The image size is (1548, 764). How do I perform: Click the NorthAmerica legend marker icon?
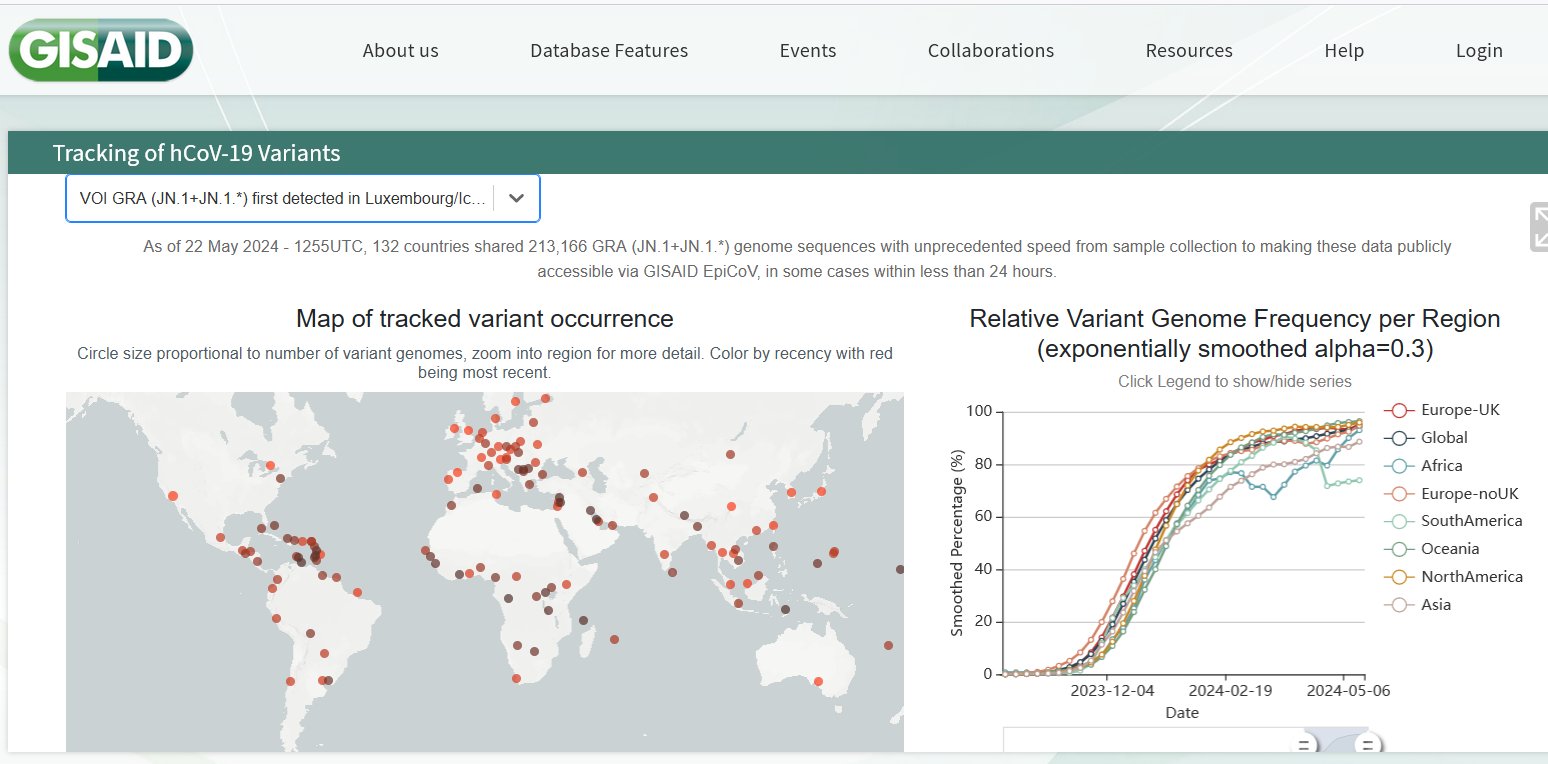click(x=1399, y=577)
